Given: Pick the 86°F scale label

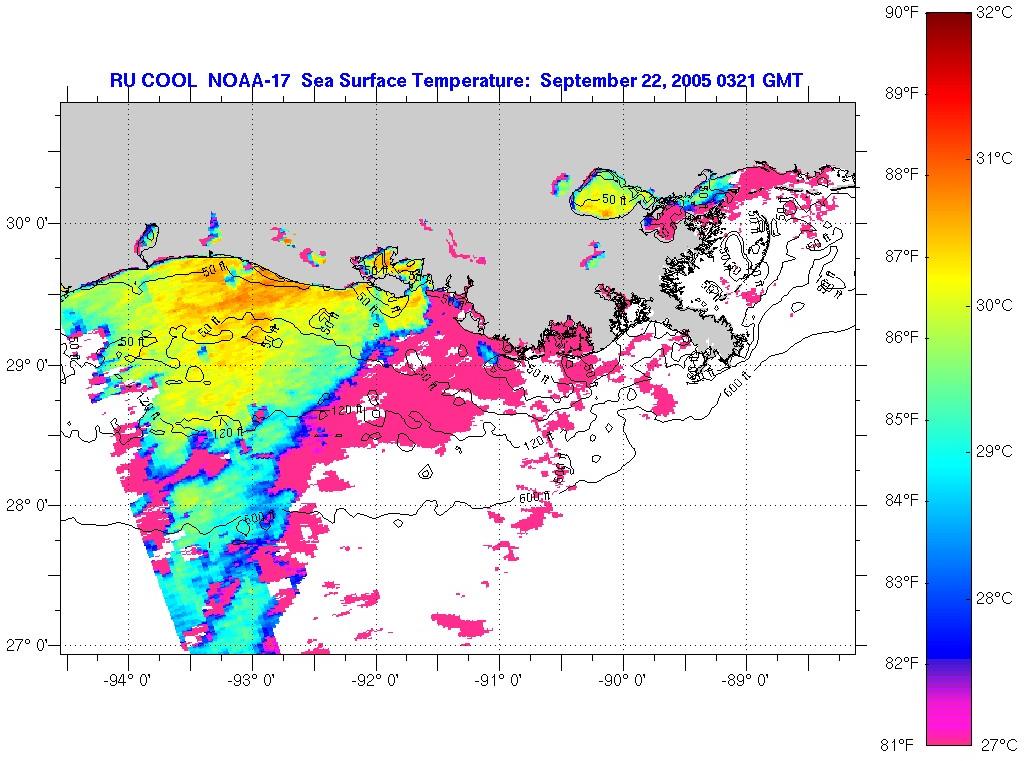Looking at the screenshot, I should 902,337.
